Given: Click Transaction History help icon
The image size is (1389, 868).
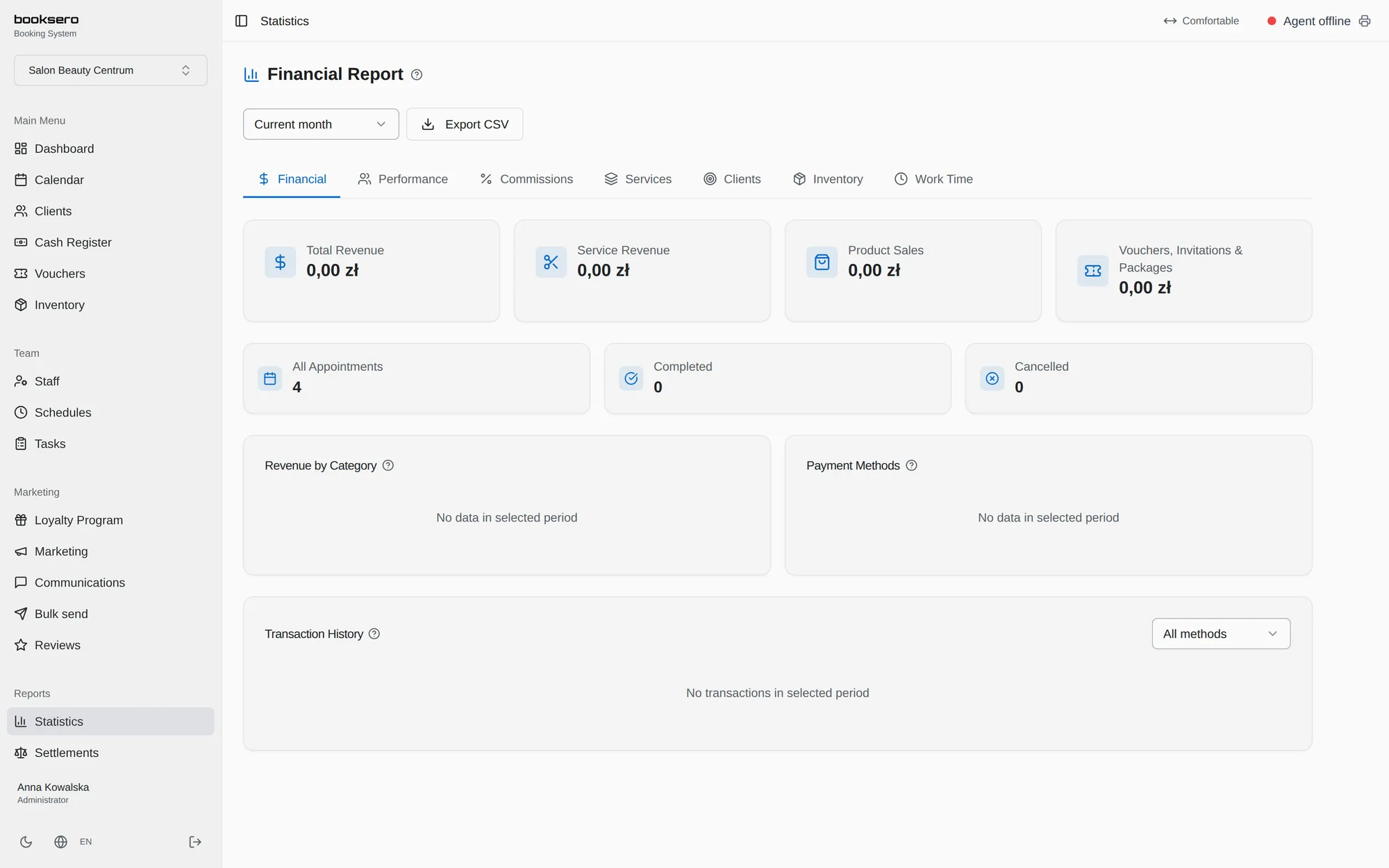Looking at the screenshot, I should tap(374, 634).
